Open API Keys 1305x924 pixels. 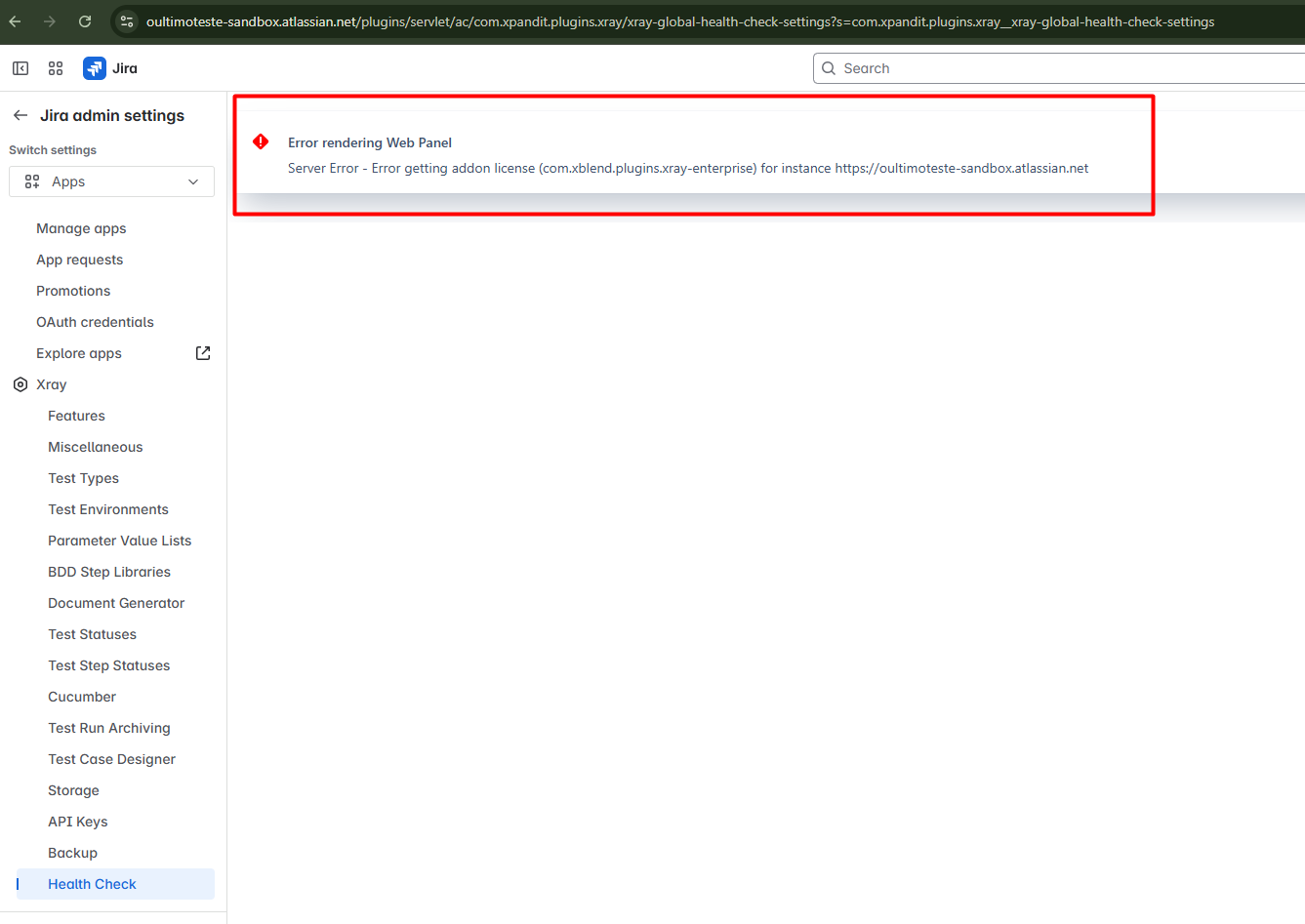pos(78,822)
